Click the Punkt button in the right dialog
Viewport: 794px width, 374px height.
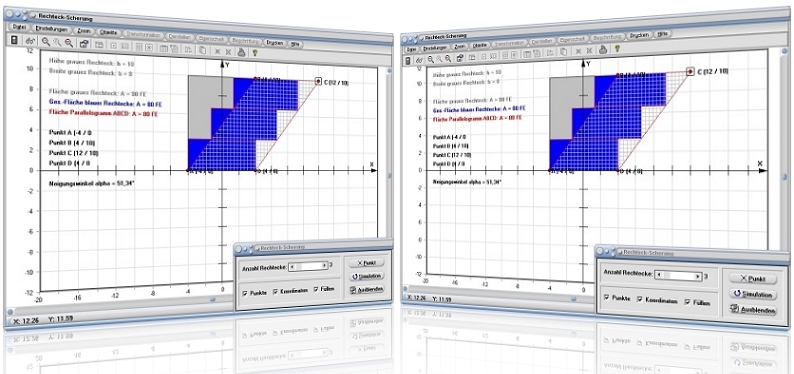click(x=752, y=278)
